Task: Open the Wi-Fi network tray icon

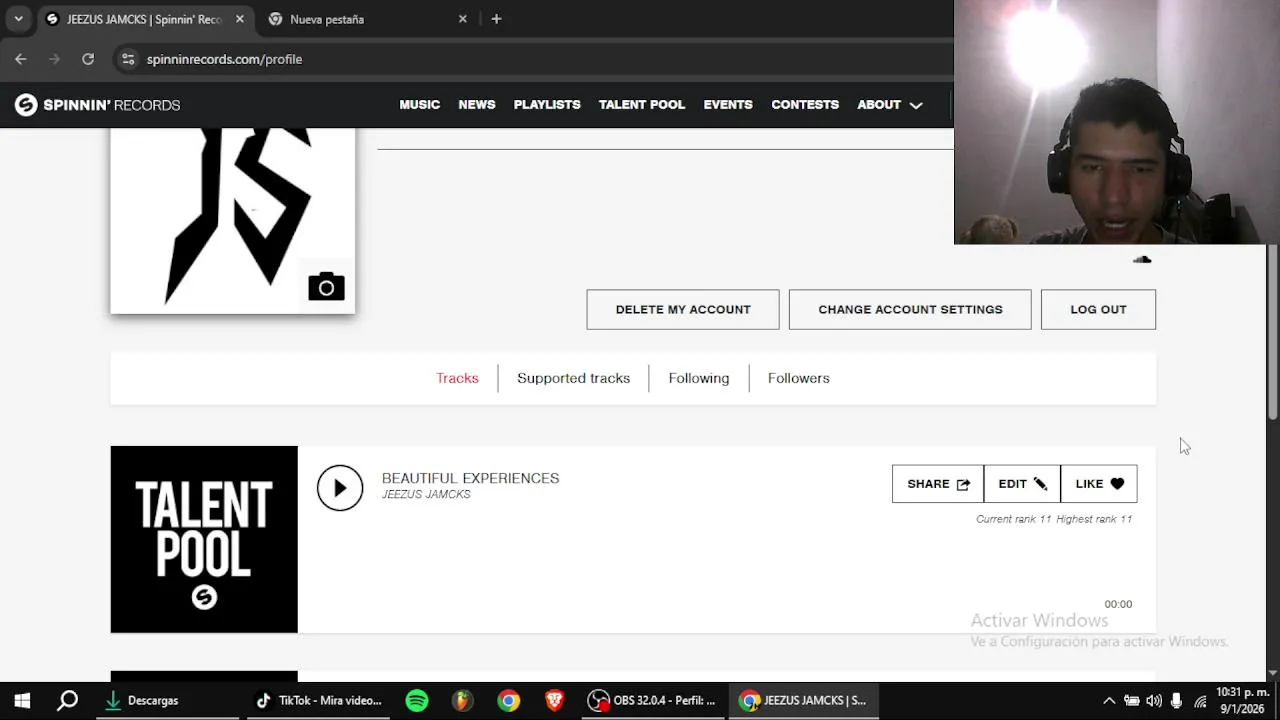Action: (x=1200, y=702)
